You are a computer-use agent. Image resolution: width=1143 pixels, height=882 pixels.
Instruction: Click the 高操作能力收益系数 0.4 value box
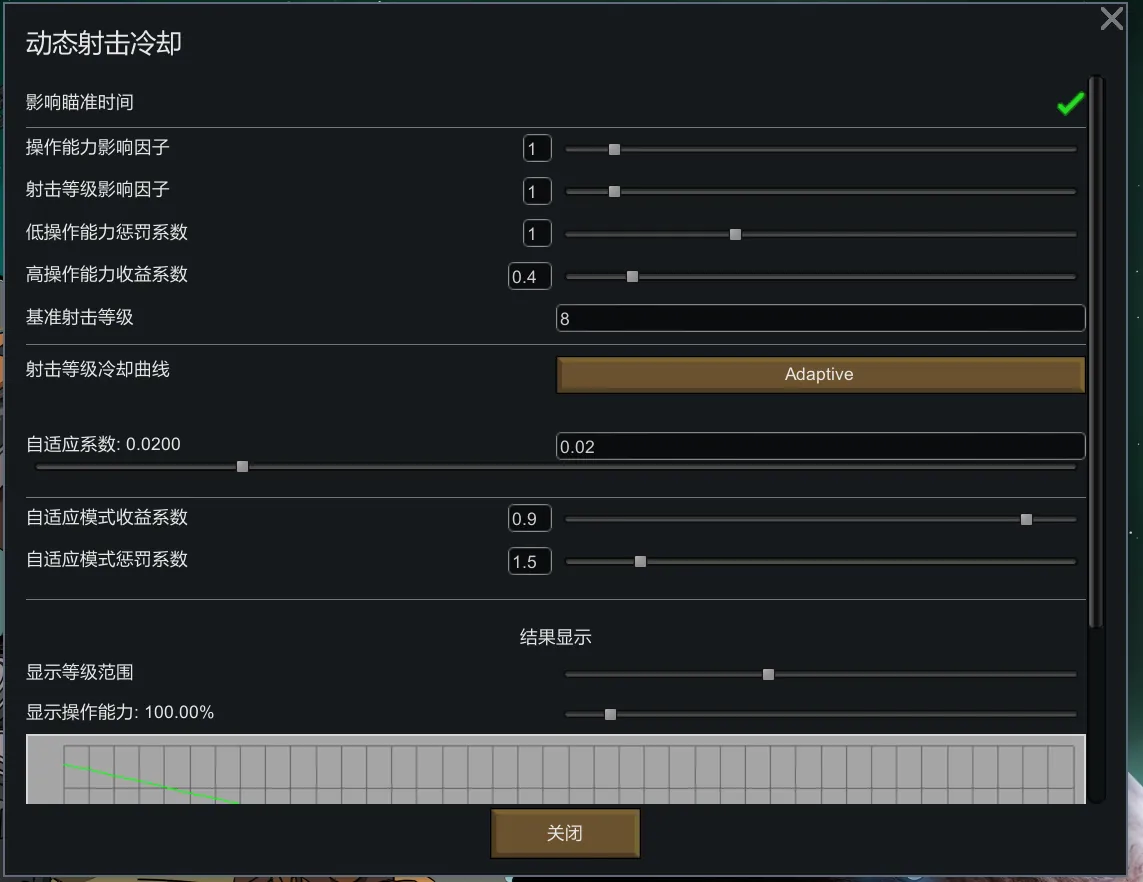click(x=529, y=277)
